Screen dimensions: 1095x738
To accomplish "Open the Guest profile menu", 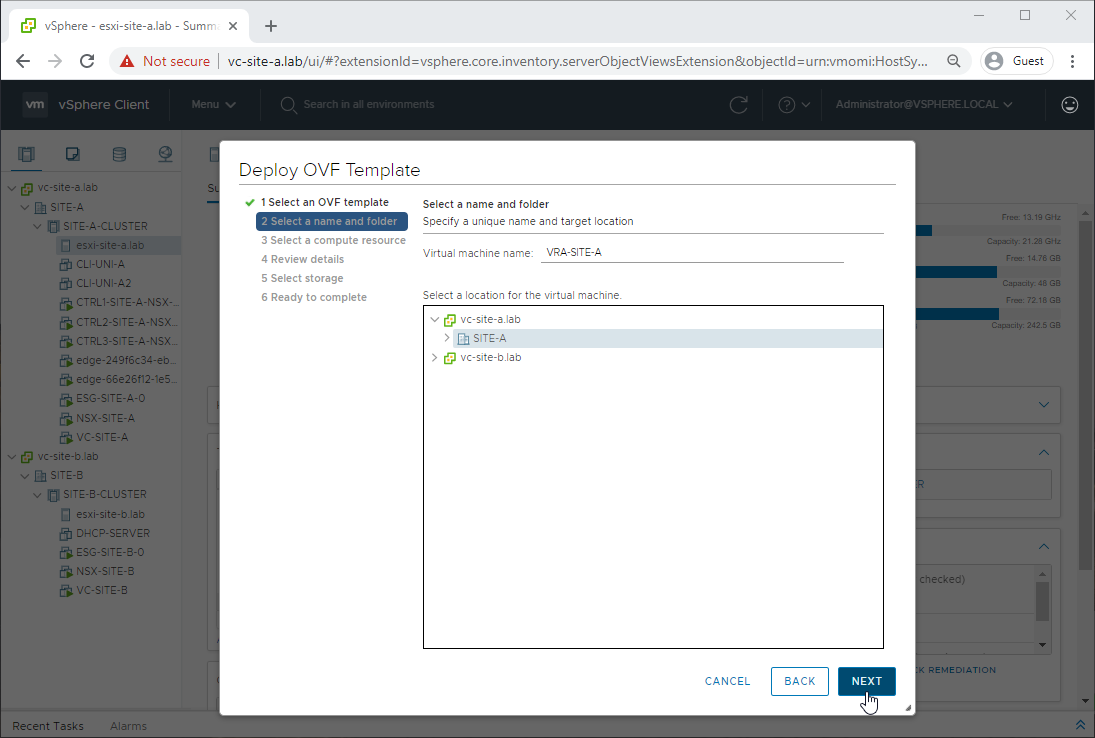I will tap(1016, 61).
